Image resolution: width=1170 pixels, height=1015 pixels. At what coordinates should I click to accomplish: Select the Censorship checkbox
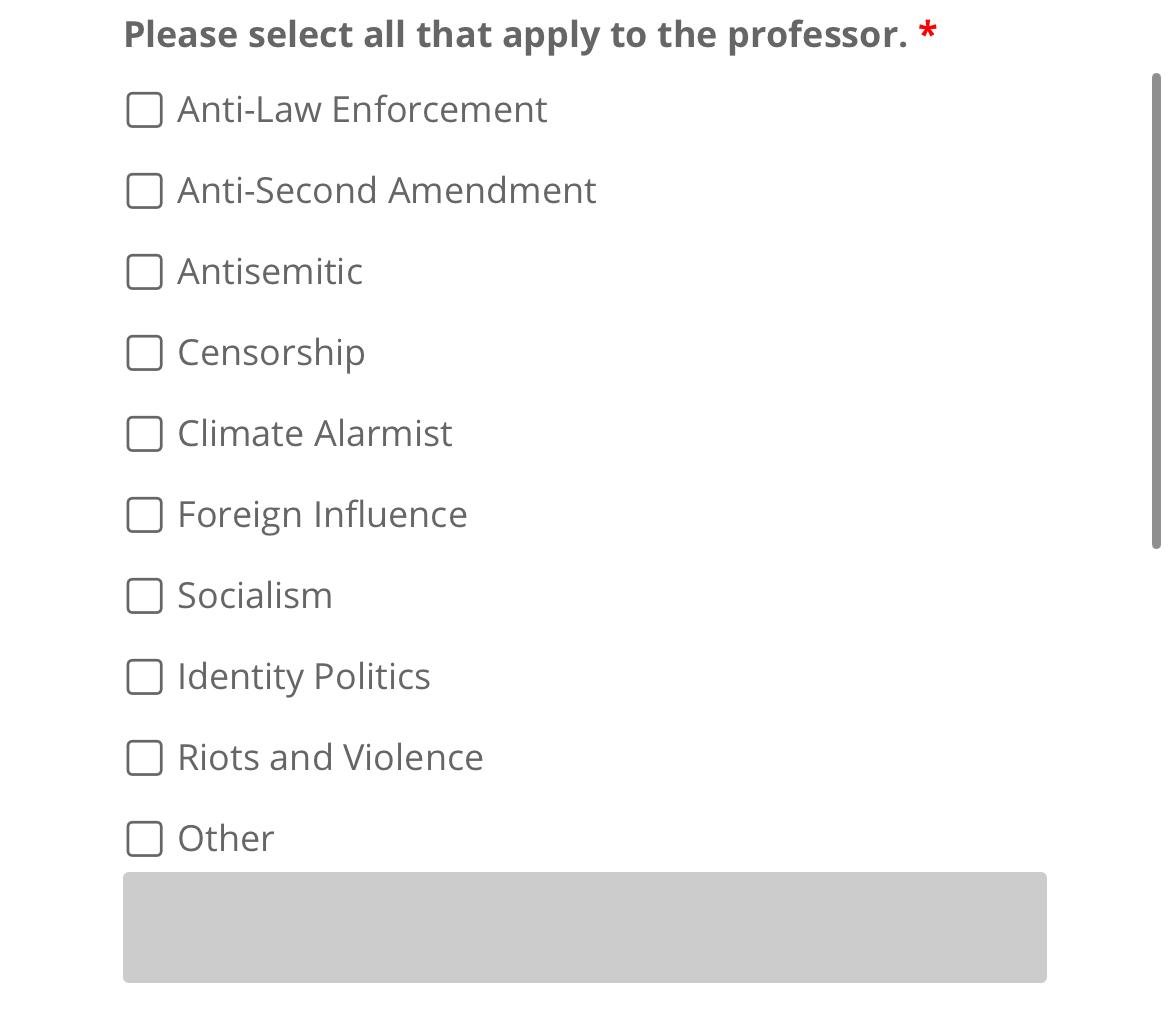(x=144, y=352)
